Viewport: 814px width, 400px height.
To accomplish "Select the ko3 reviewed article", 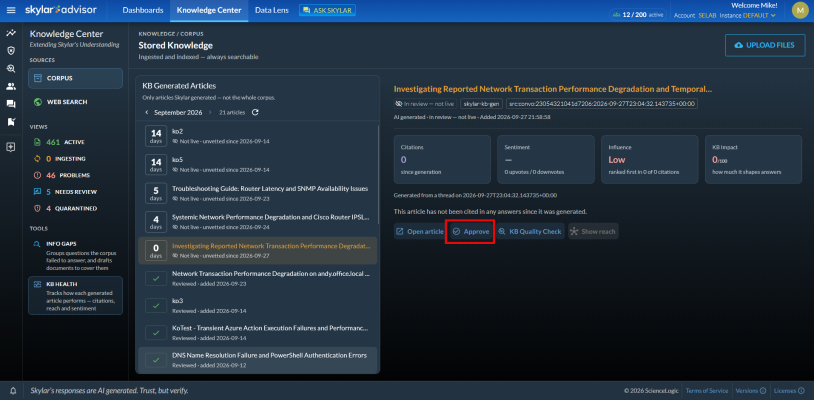I will point(257,306).
